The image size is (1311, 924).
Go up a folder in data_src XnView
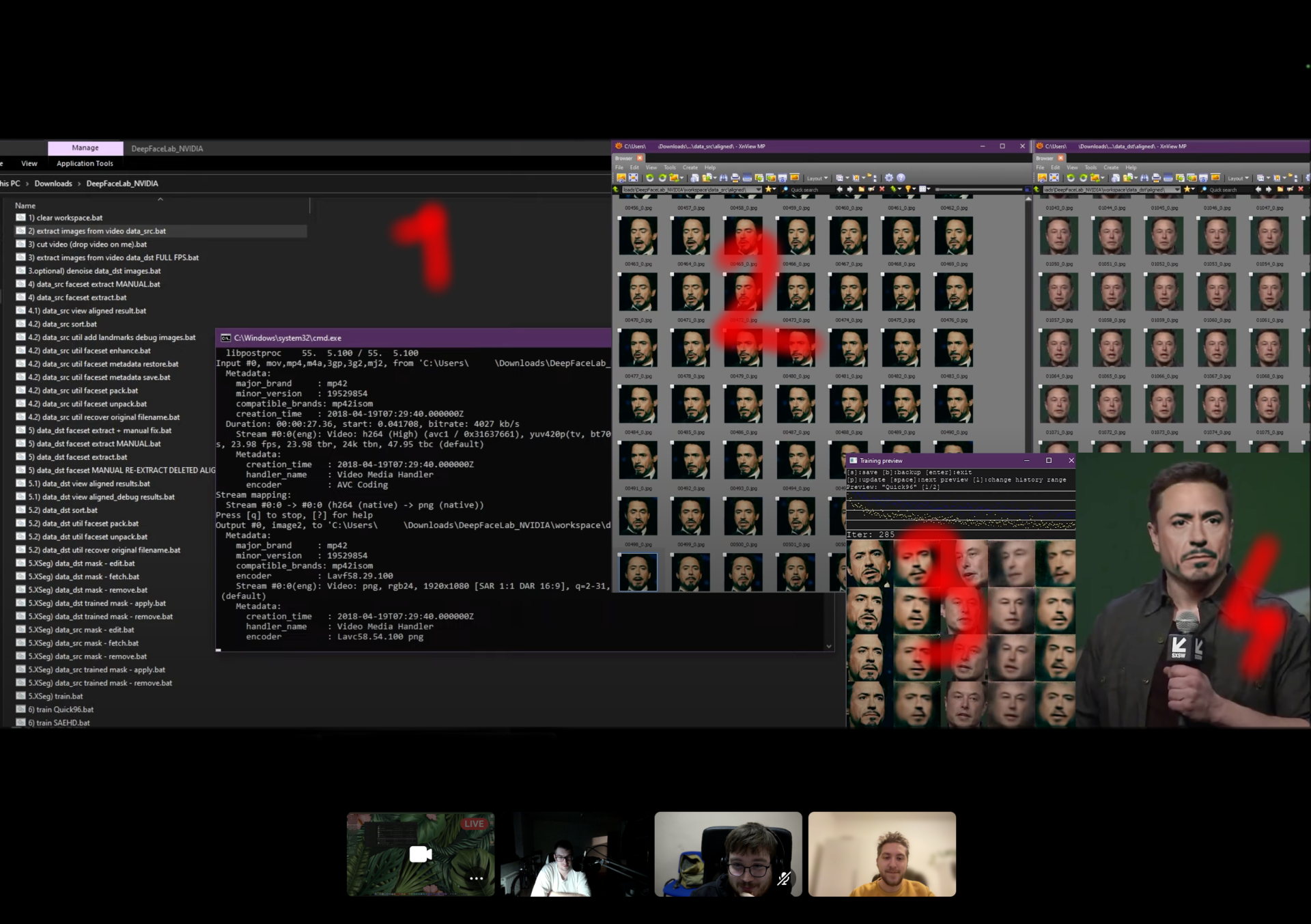pyautogui.click(x=615, y=189)
